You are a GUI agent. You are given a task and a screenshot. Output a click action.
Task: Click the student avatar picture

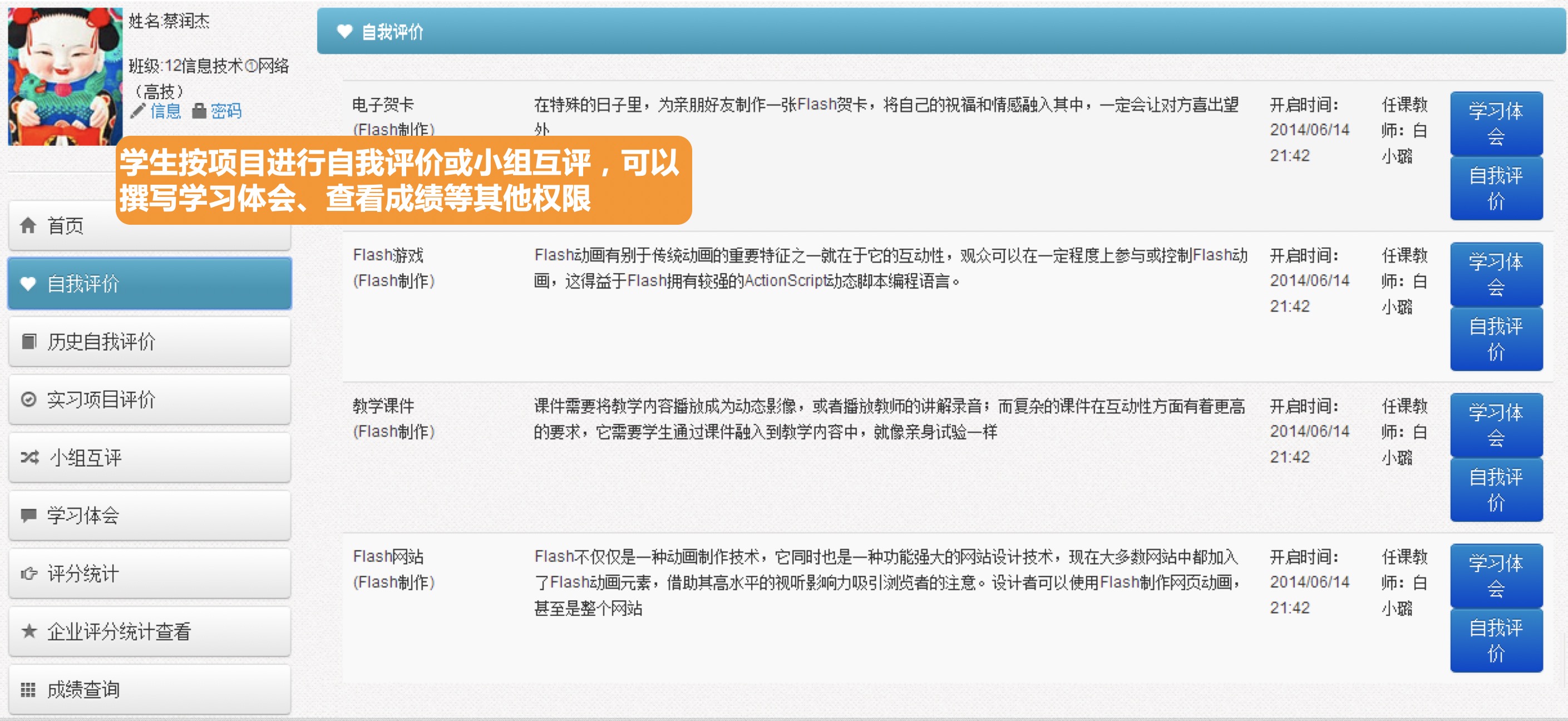coord(65,76)
